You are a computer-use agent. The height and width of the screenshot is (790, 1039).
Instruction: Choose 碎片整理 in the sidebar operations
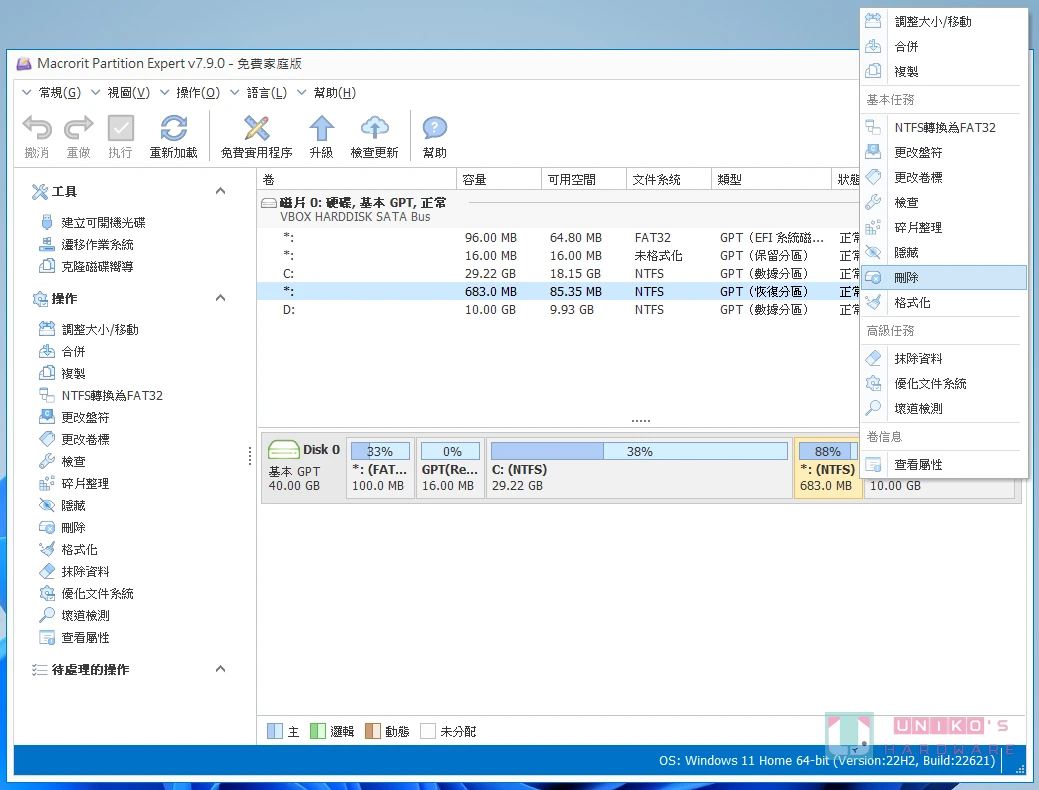(74, 484)
